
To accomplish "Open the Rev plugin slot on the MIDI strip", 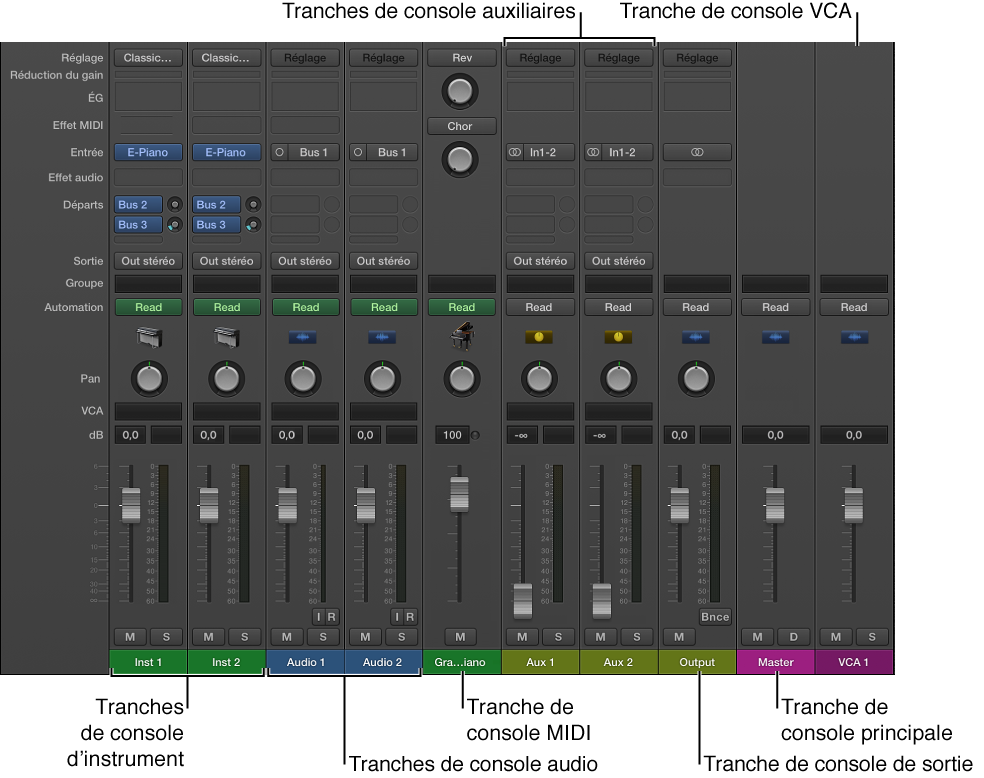I will [461, 57].
